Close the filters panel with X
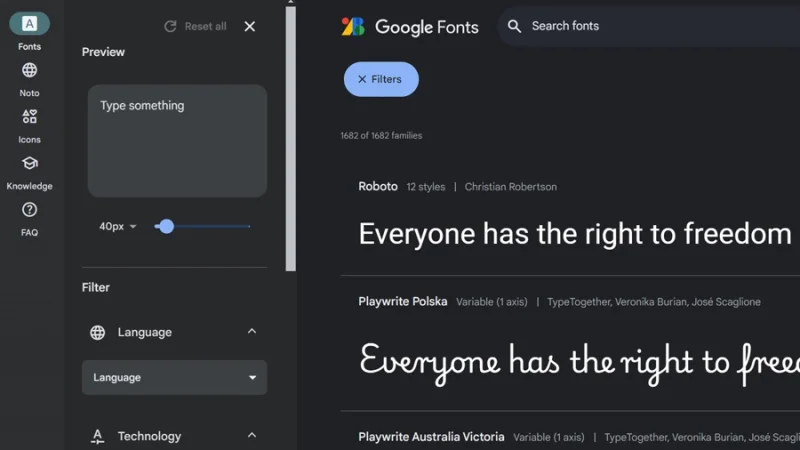Screen dimensions: 800x450 249,27
